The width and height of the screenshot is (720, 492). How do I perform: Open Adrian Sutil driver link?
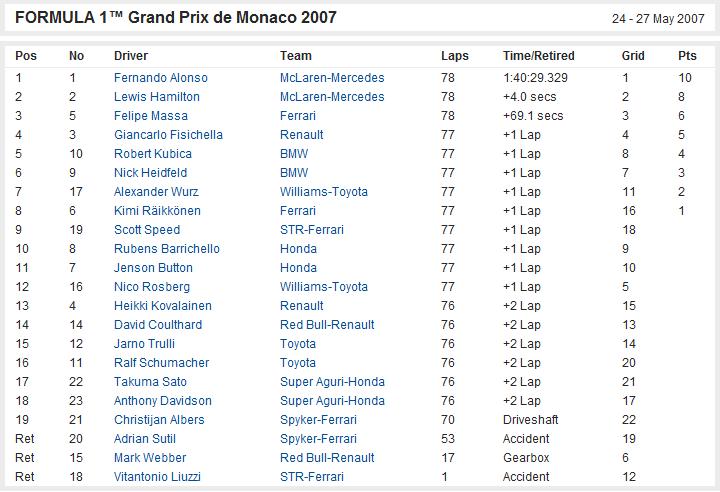pyautogui.click(x=145, y=439)
